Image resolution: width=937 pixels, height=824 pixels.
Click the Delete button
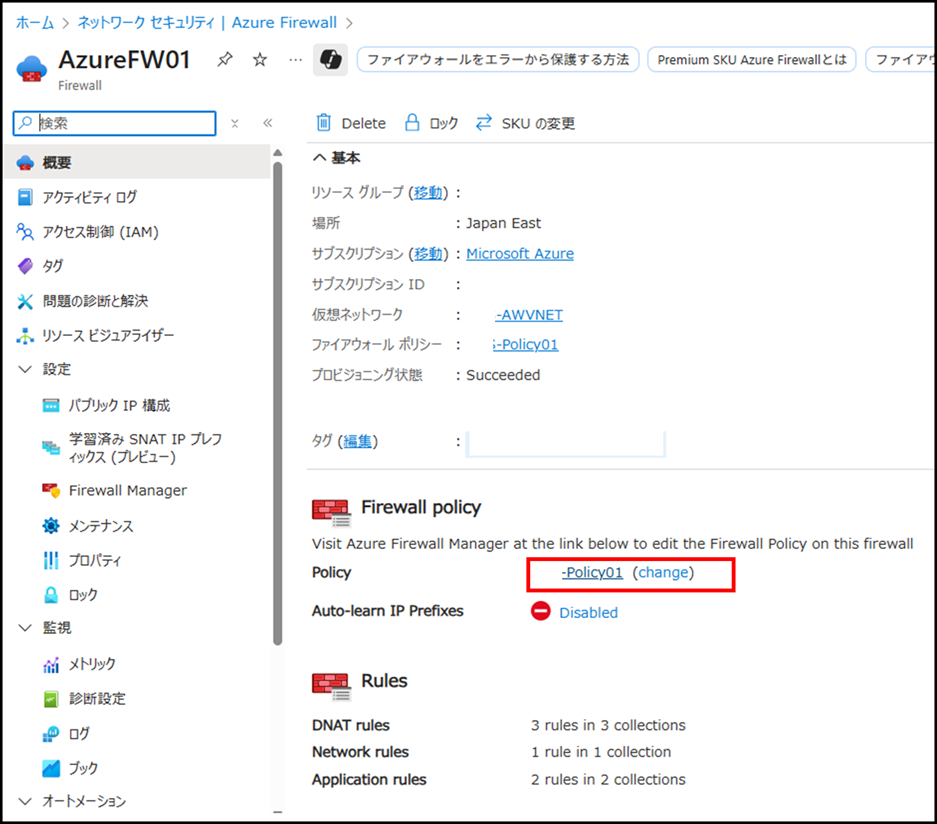coord(351,123)
